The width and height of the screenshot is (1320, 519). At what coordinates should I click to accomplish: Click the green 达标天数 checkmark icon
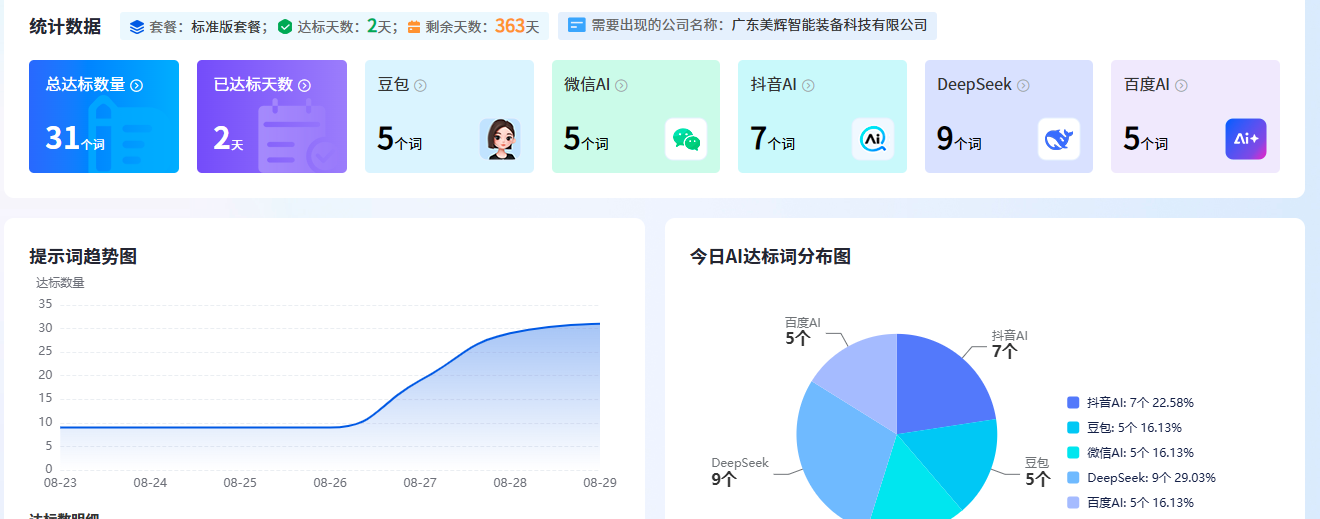tap(285, 27)
